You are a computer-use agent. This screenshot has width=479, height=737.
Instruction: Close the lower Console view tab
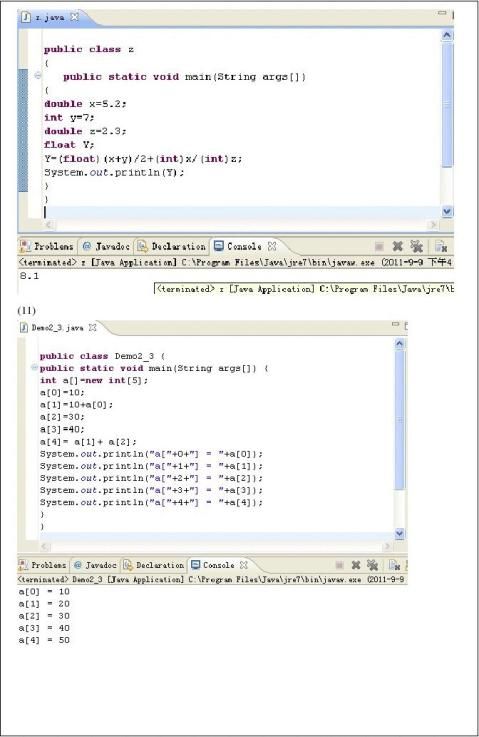(243, 565)
